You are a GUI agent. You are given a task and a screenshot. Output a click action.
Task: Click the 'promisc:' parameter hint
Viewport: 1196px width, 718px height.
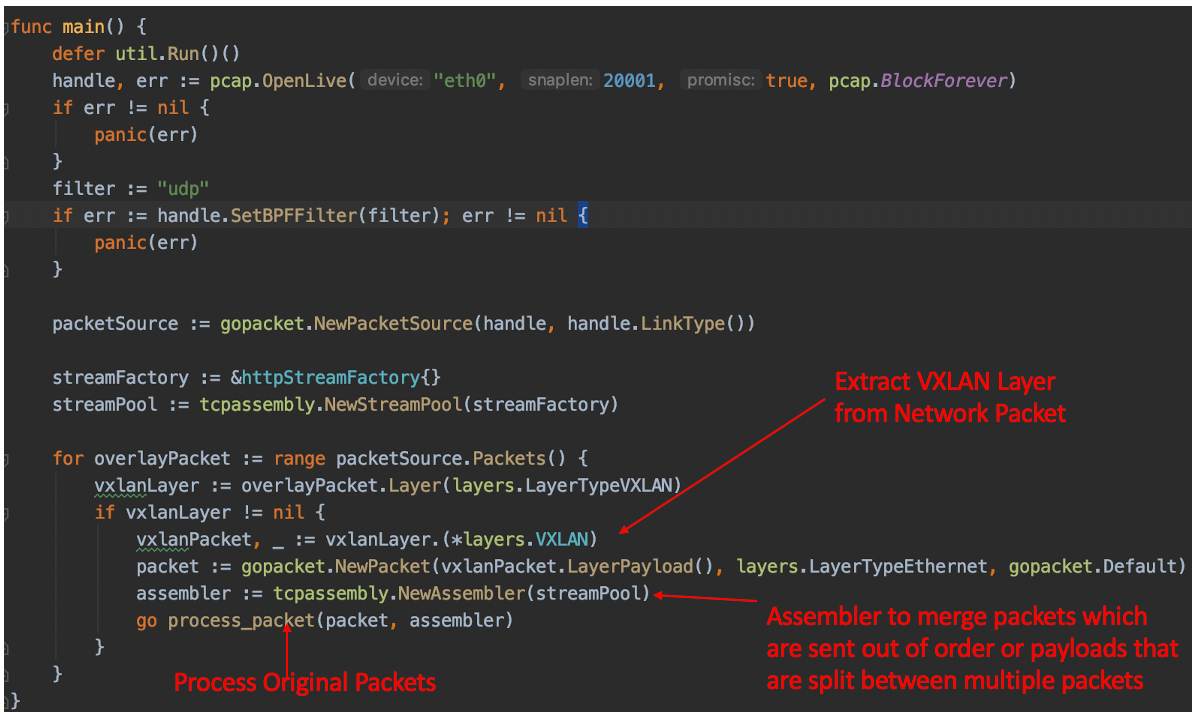point(721,80)
